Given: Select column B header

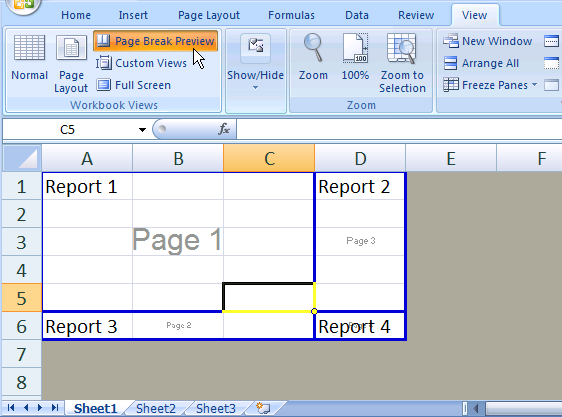Looking at the screenshot, I should coord(178,158).
